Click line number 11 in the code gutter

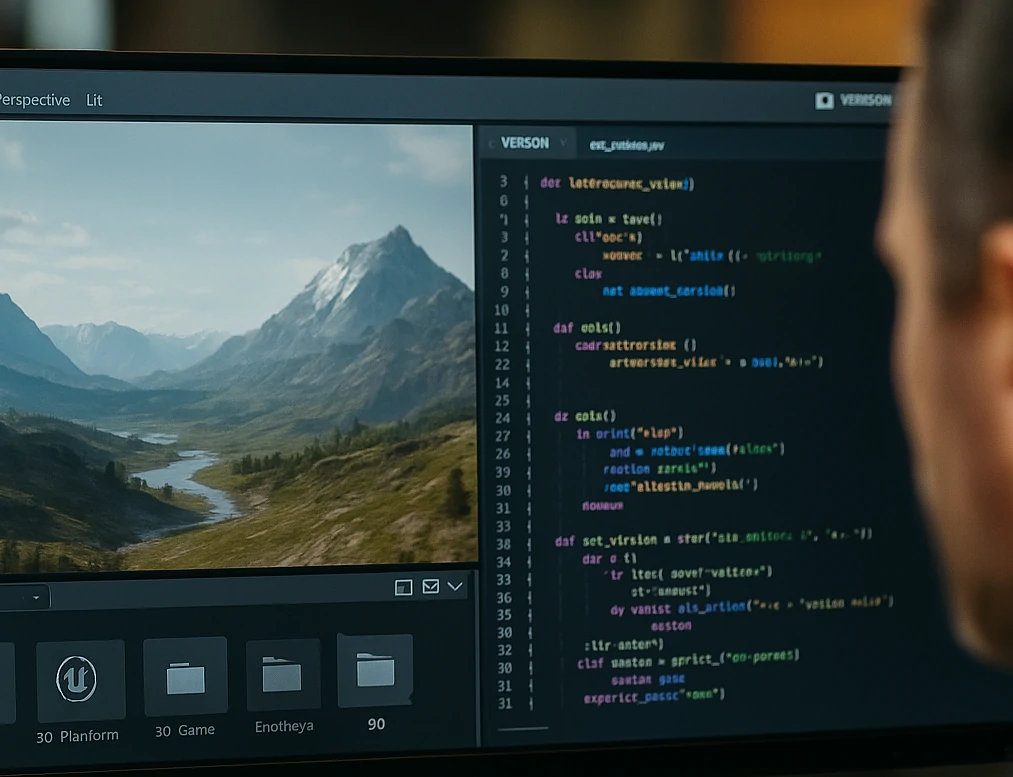pos(502,328)
